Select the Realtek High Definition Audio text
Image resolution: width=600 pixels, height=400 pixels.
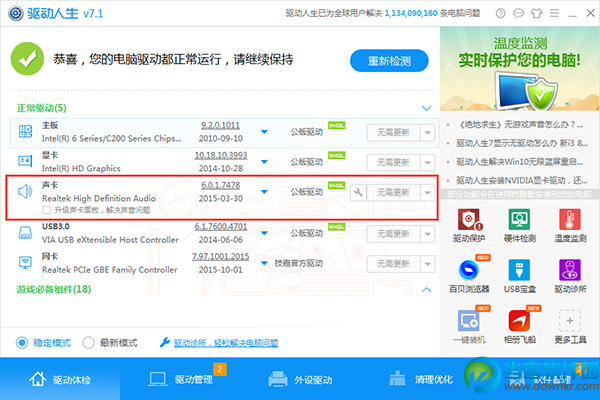pyautogui.click(x=99, y=198)
